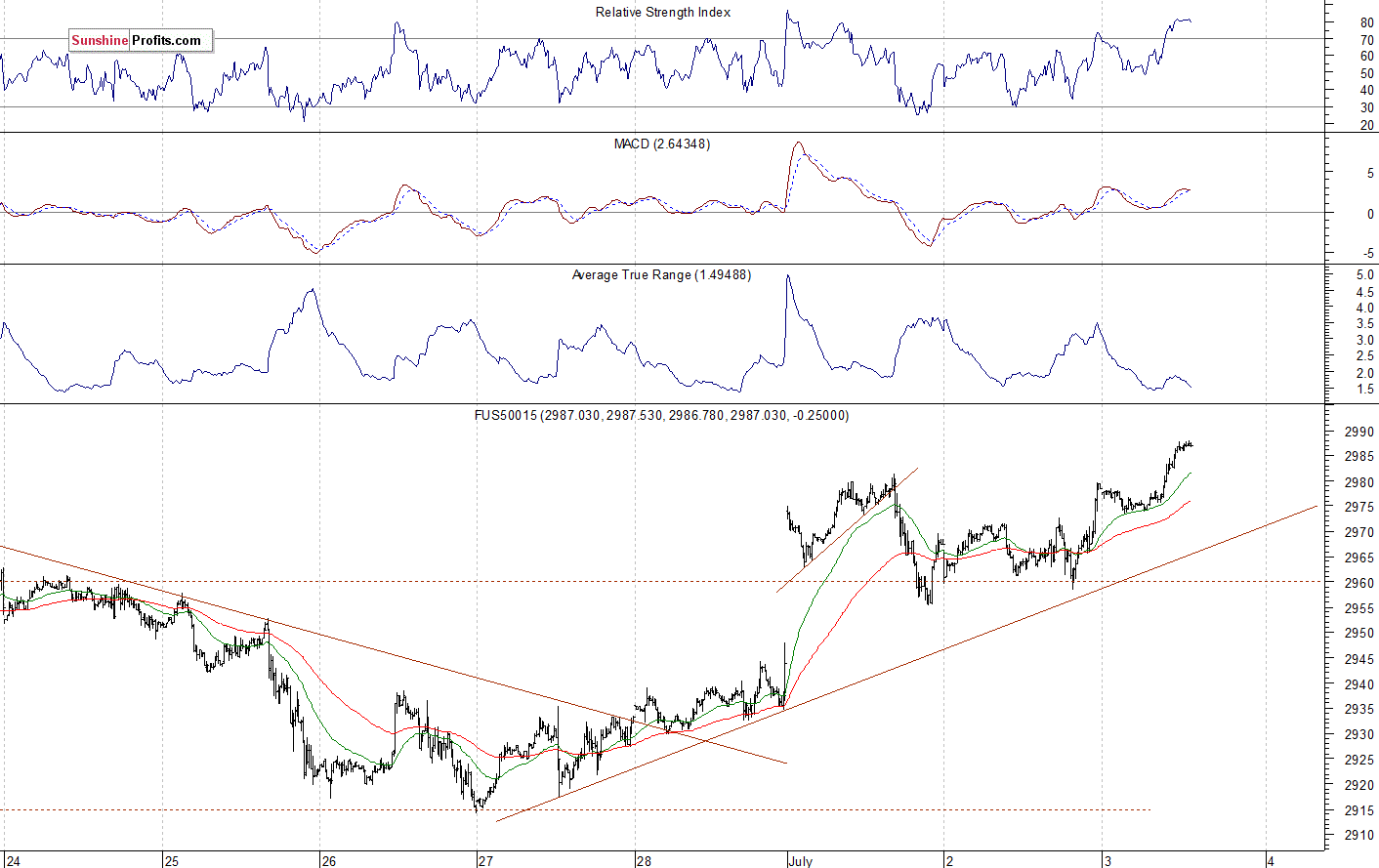This screenshot has height=868, width=1379.
Task: Click date label 27 on time axis
Action: [486, 861]
